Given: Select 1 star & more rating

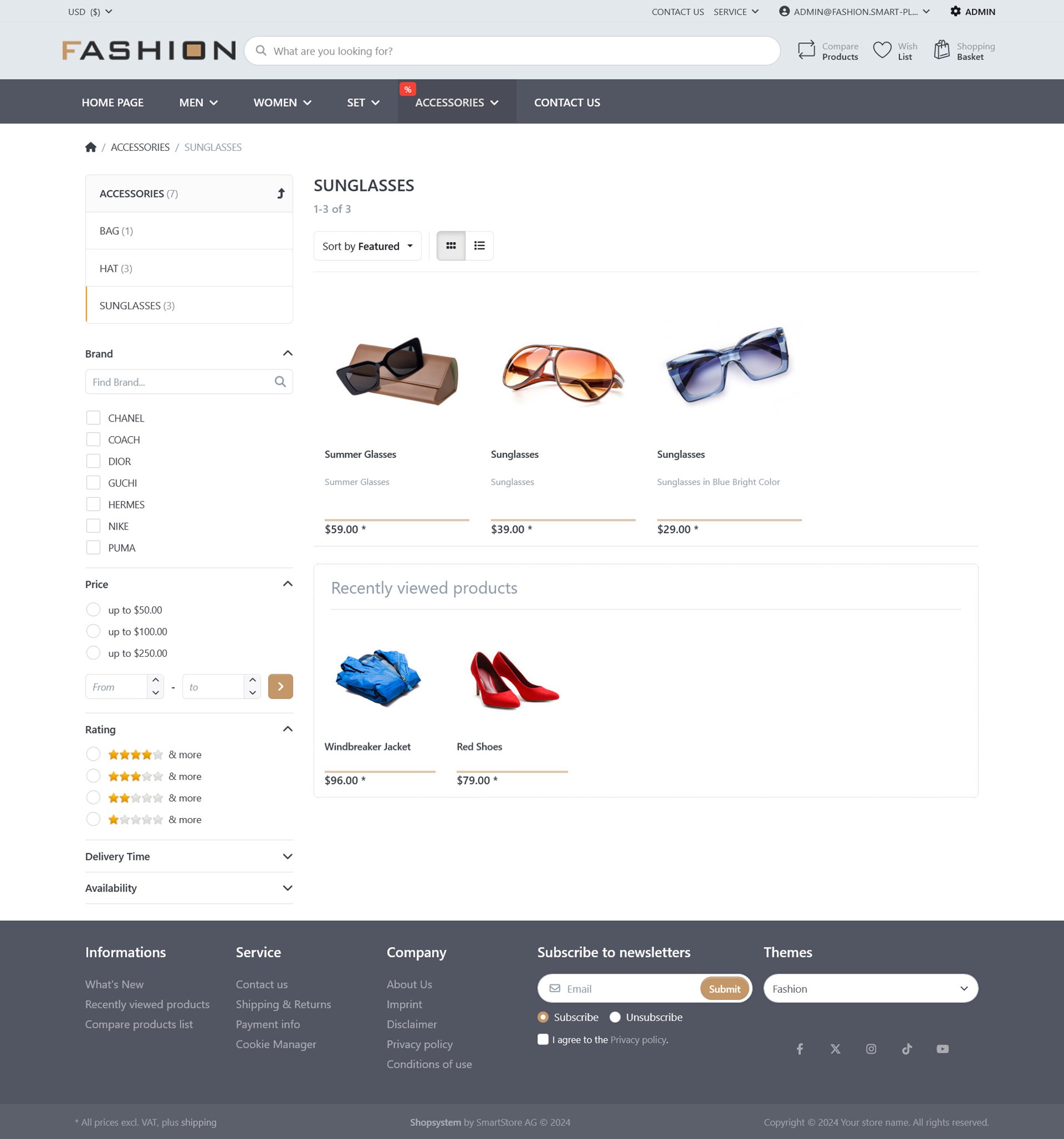Looking at the screenshot, I should coord(93,819).
